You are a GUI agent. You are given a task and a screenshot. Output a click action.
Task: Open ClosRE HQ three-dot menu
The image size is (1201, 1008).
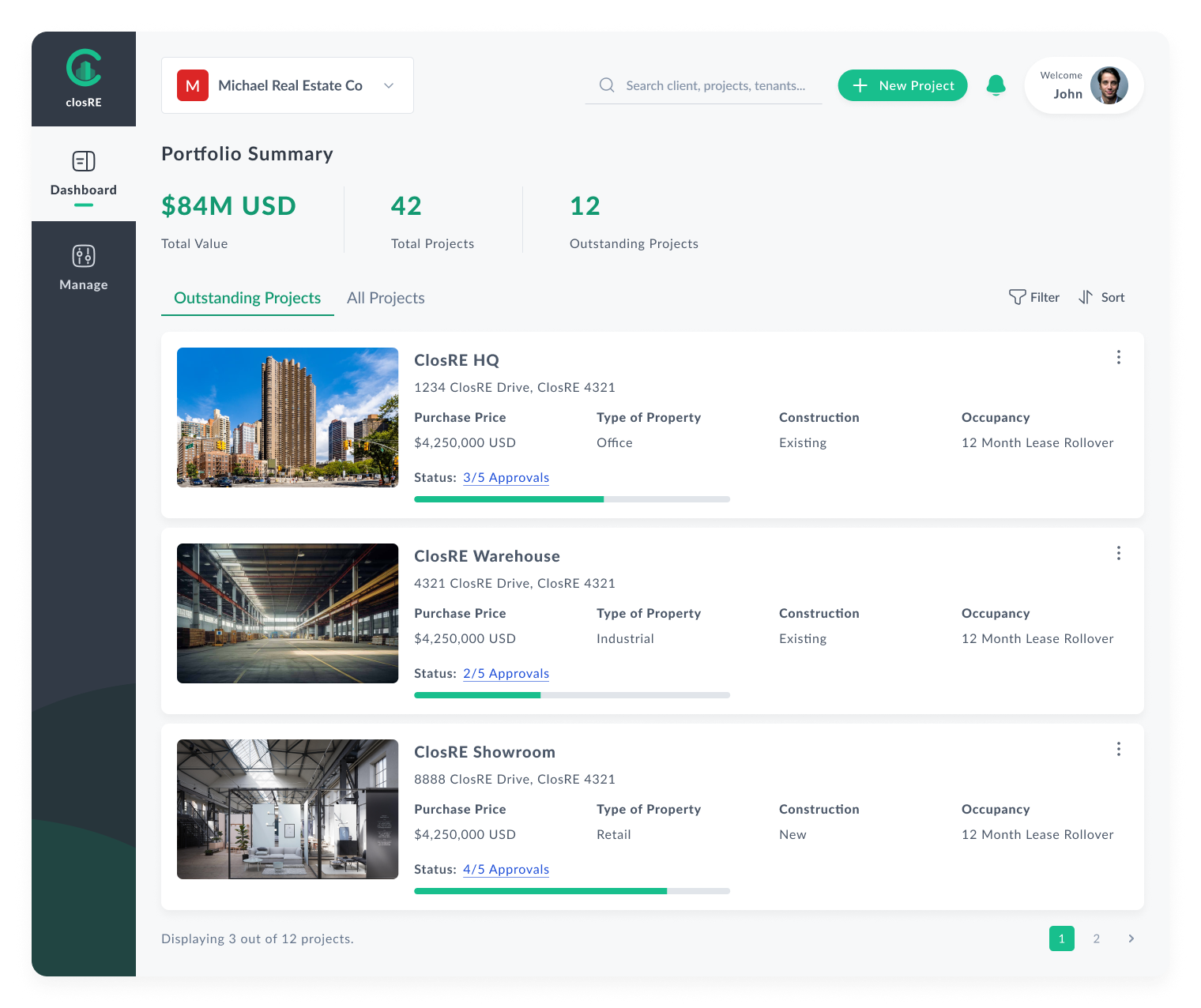1119,357
